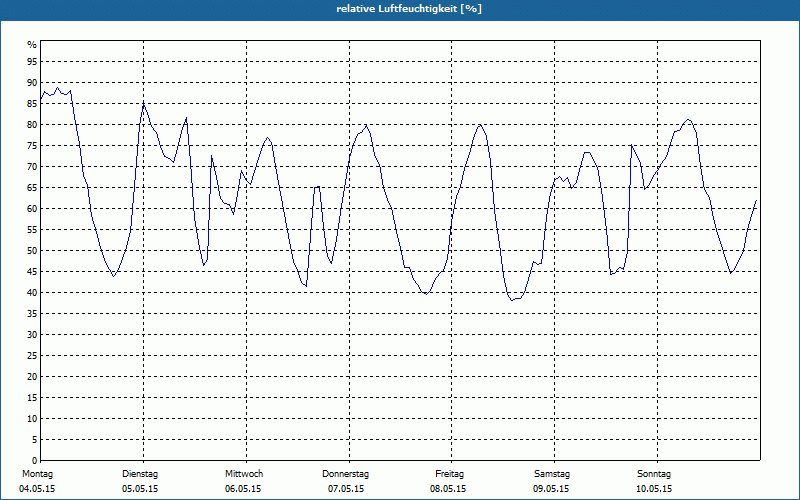Click the y-axis value '55'
The image size is (800, 500).
[x=32, y=230]
